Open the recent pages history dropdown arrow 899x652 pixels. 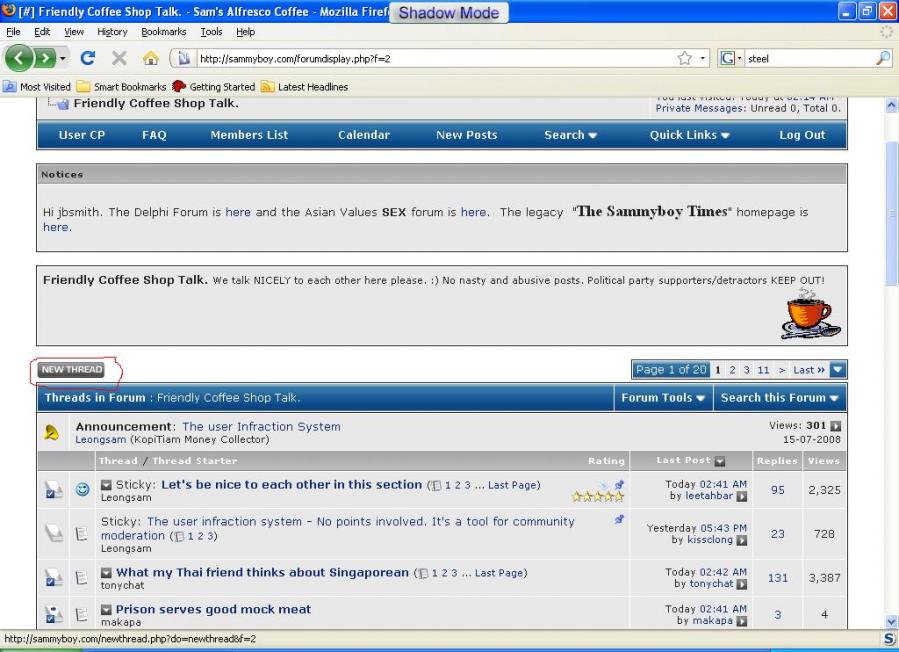[x=62, y=58]
